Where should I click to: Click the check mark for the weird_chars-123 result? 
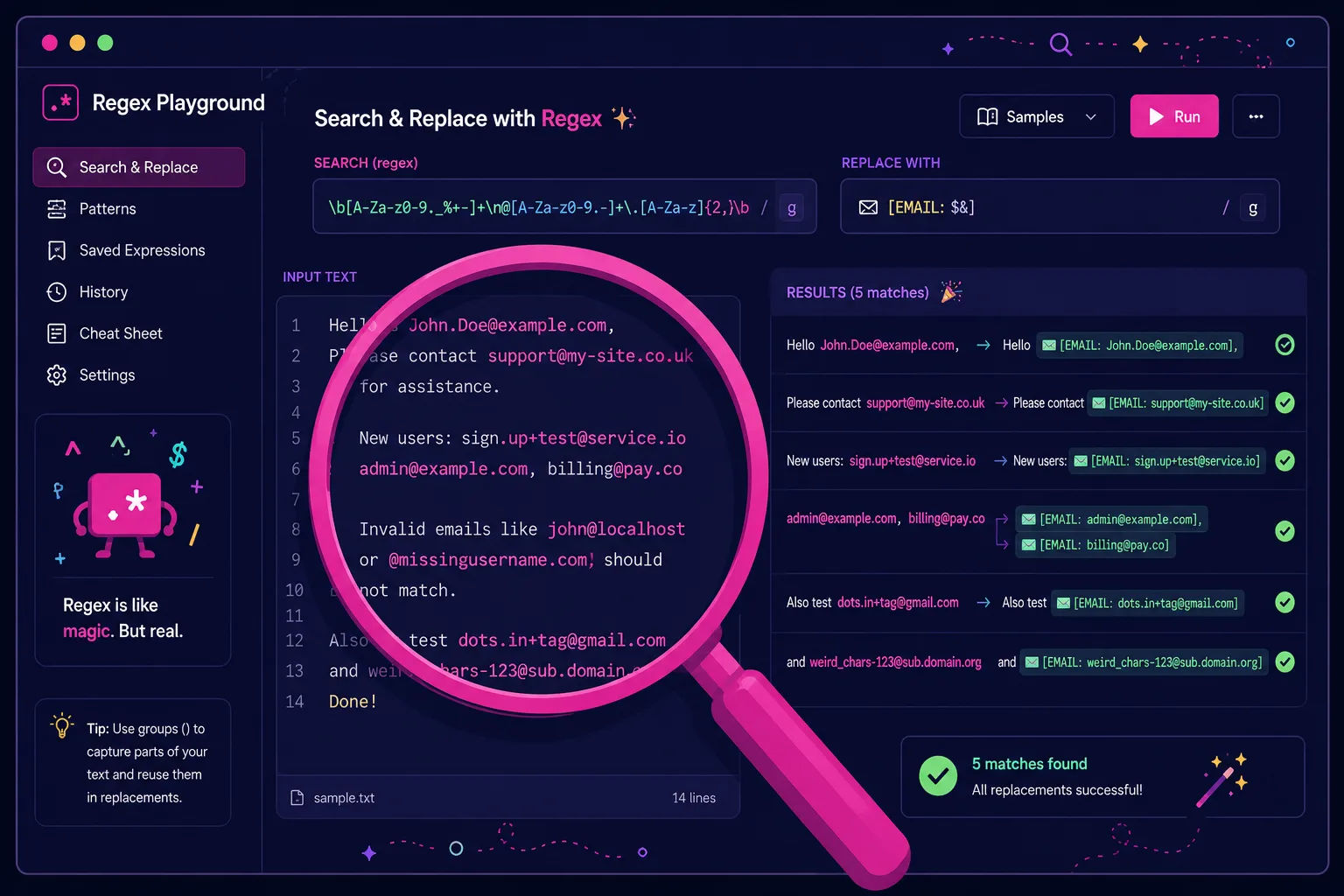pos(1284,661)
